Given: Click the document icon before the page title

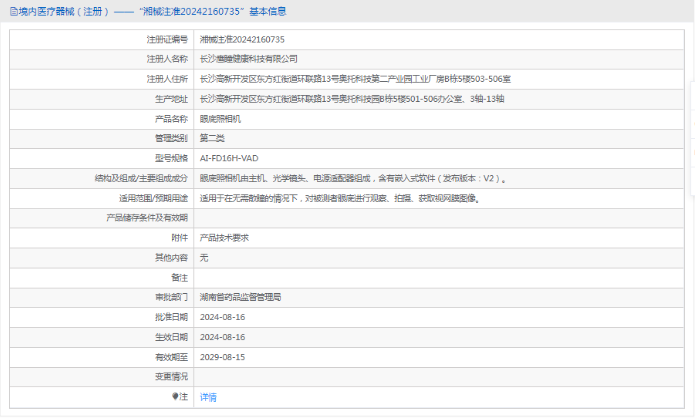Looking at the screenshot, I should click(x=14, y=12).
